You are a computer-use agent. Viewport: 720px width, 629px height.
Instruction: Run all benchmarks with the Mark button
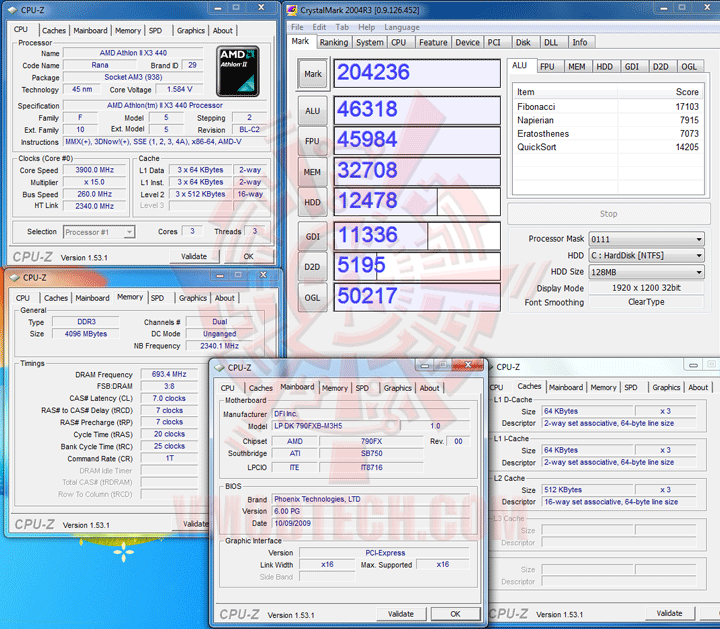[x=313, y=74]
